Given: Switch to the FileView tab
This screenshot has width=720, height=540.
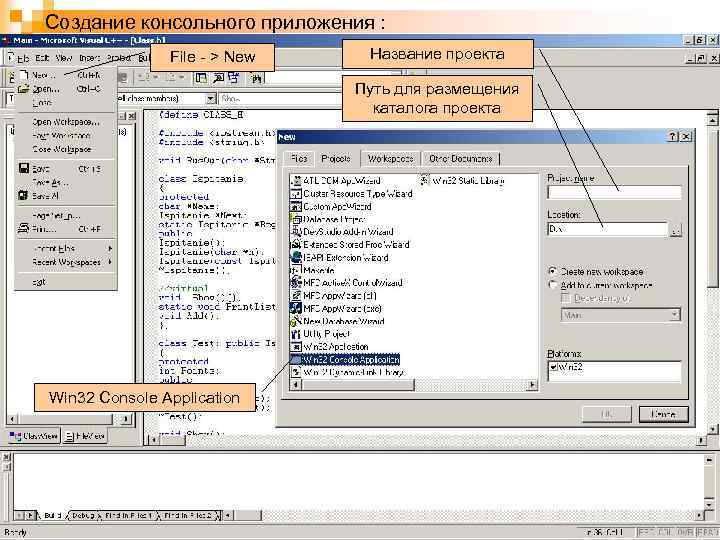Looking at the screenshot, I should pyautogui.click(x=85, y=436).
